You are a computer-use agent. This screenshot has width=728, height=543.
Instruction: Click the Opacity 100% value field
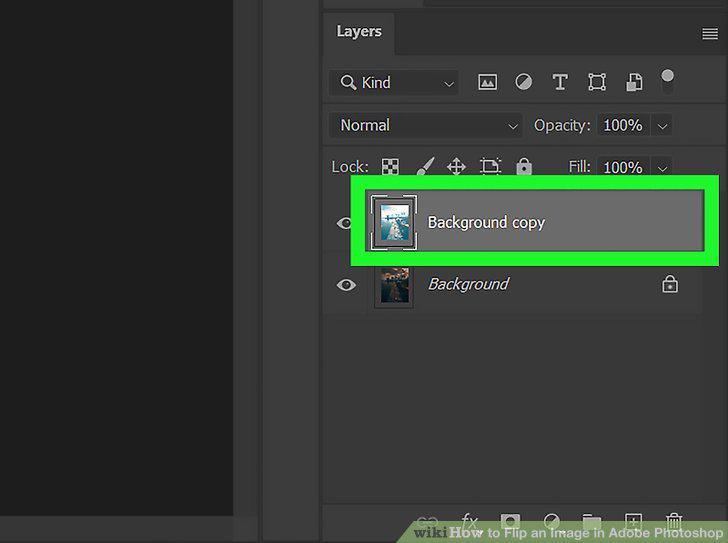[x=624, y=125]
